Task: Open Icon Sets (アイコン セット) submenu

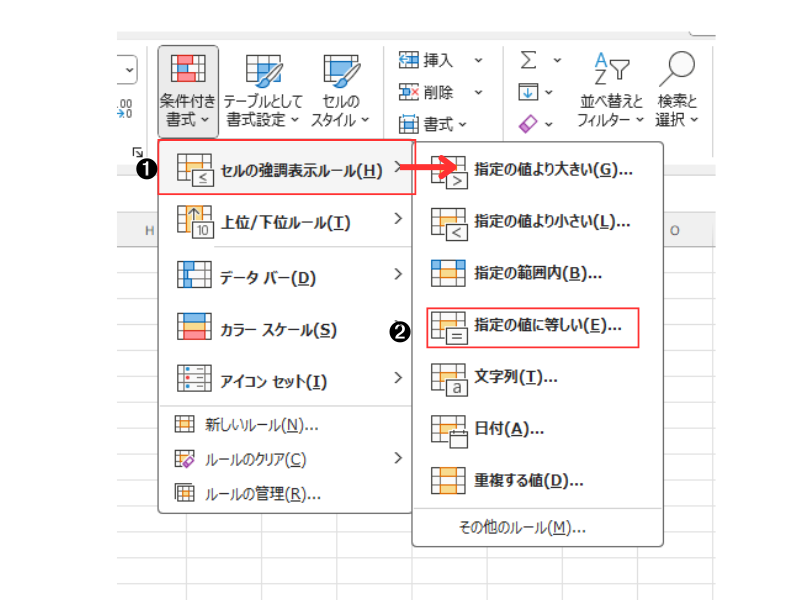Action: point(285,381)
